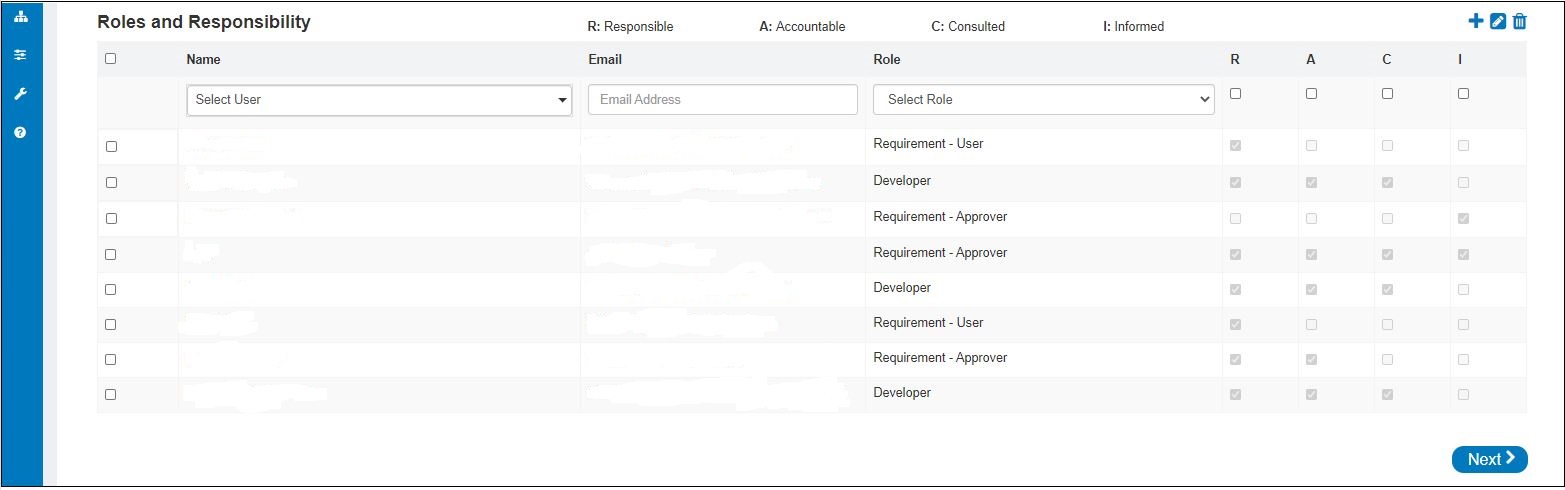Viewport: 1565px width, 490px height.
Task: Click the Role column header
Action: click(886, 60)
